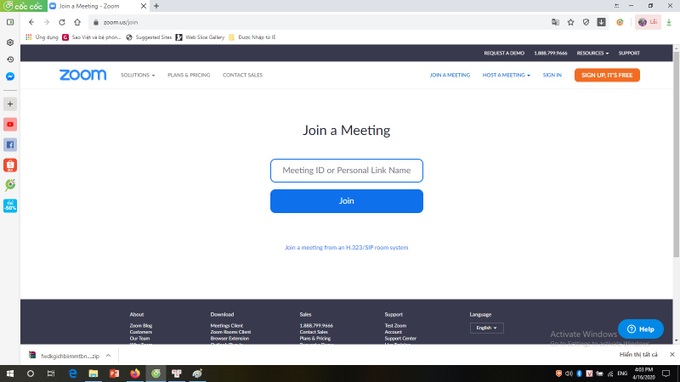Open the settings gear in the sidebar
Viewport: 680px width, 382px height.
(10, 42)
